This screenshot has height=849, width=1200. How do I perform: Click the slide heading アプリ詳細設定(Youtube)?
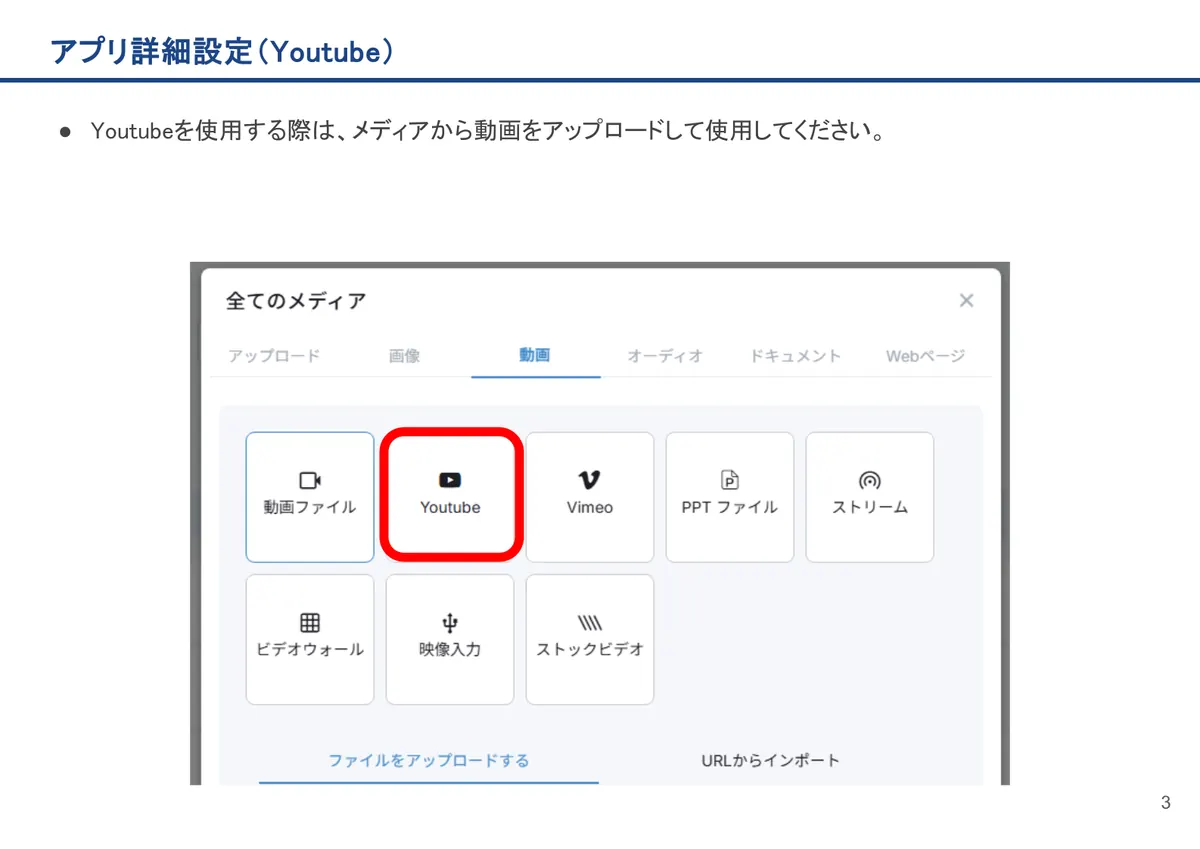pos(221,50)
